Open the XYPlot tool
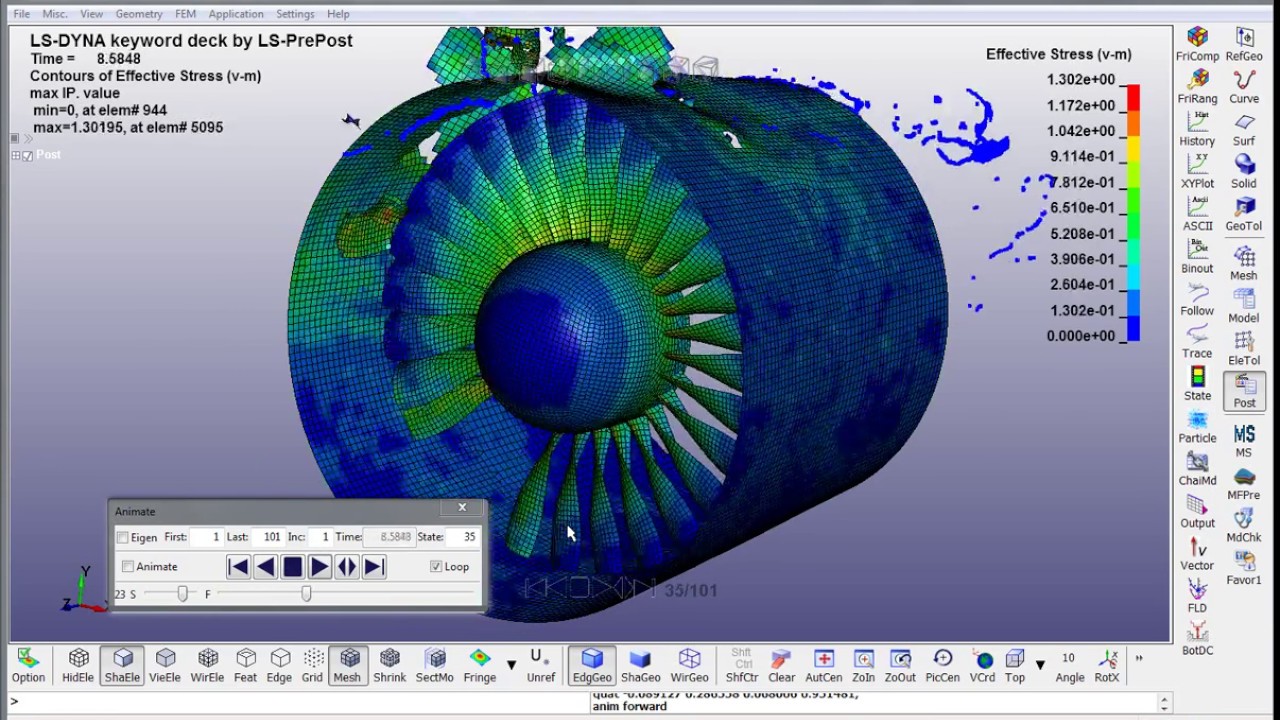This screenshot has height=720, width=1280. point(1197,173)
